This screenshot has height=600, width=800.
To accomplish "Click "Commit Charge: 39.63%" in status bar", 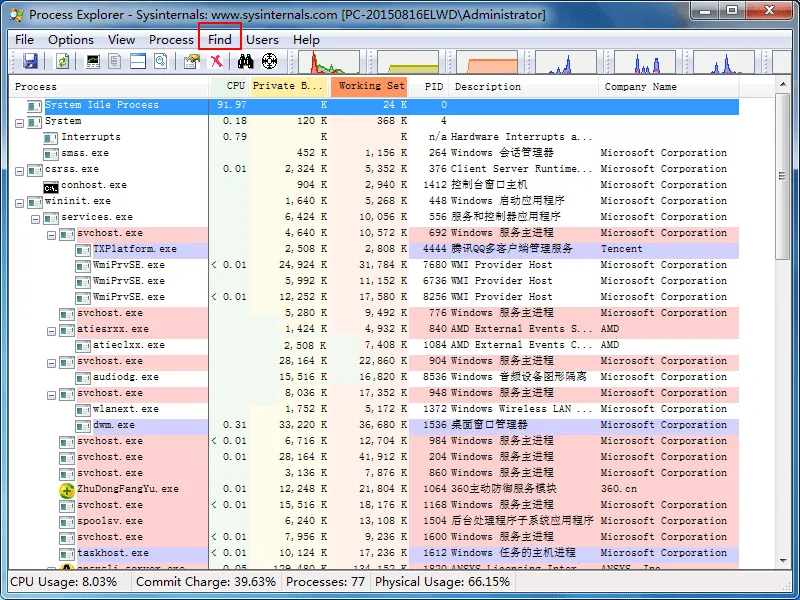I will tap(206, 582).
